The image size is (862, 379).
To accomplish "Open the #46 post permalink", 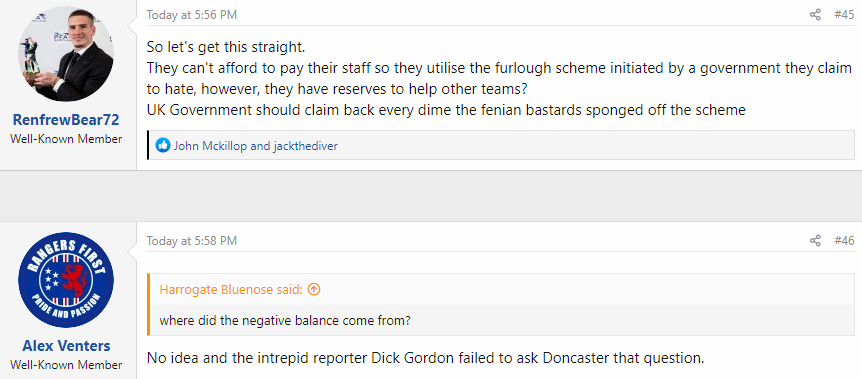I will click(844, 240).
